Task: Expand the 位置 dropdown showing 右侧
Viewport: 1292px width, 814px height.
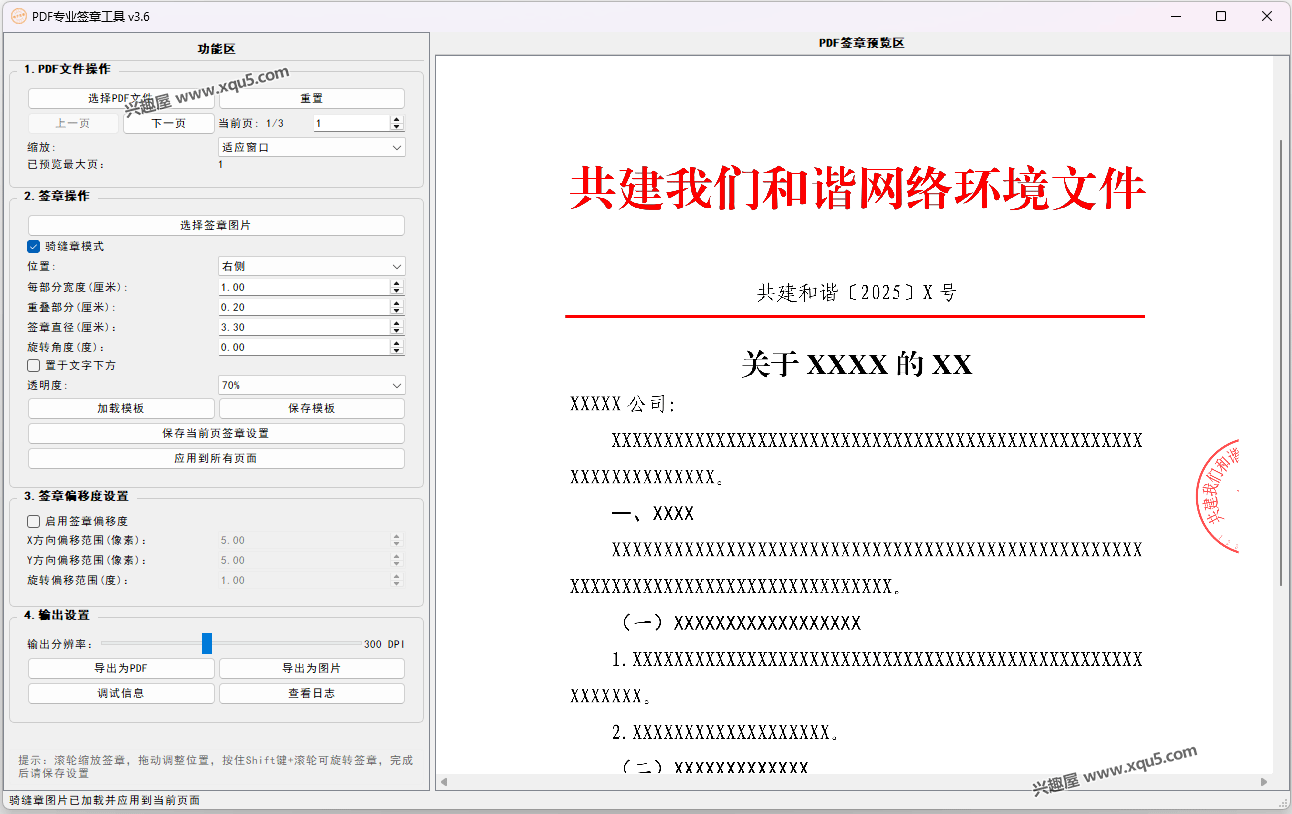Action: click(311, 267)
